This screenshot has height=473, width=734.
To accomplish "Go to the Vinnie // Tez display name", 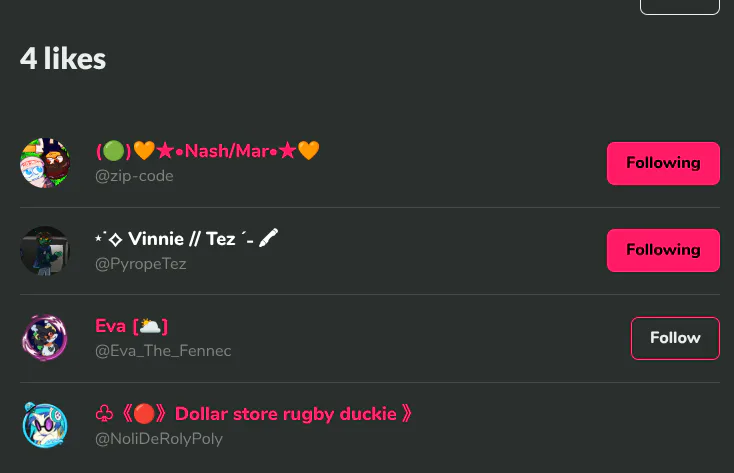I will tap(180, 239).
